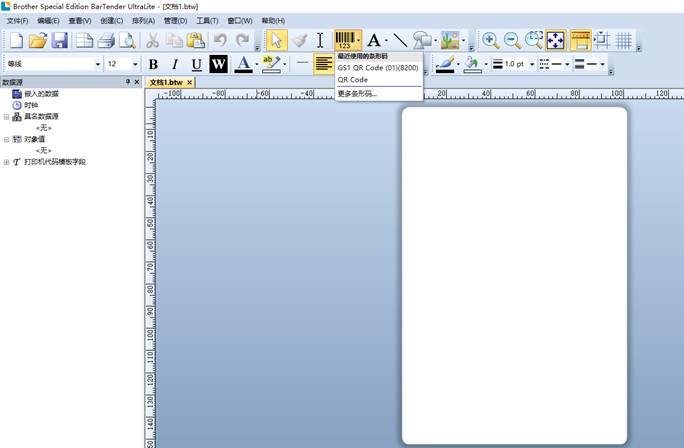This screenshot has width=684, height=448.
Task: Collapse the object values tree node
Action: (6, 139)
